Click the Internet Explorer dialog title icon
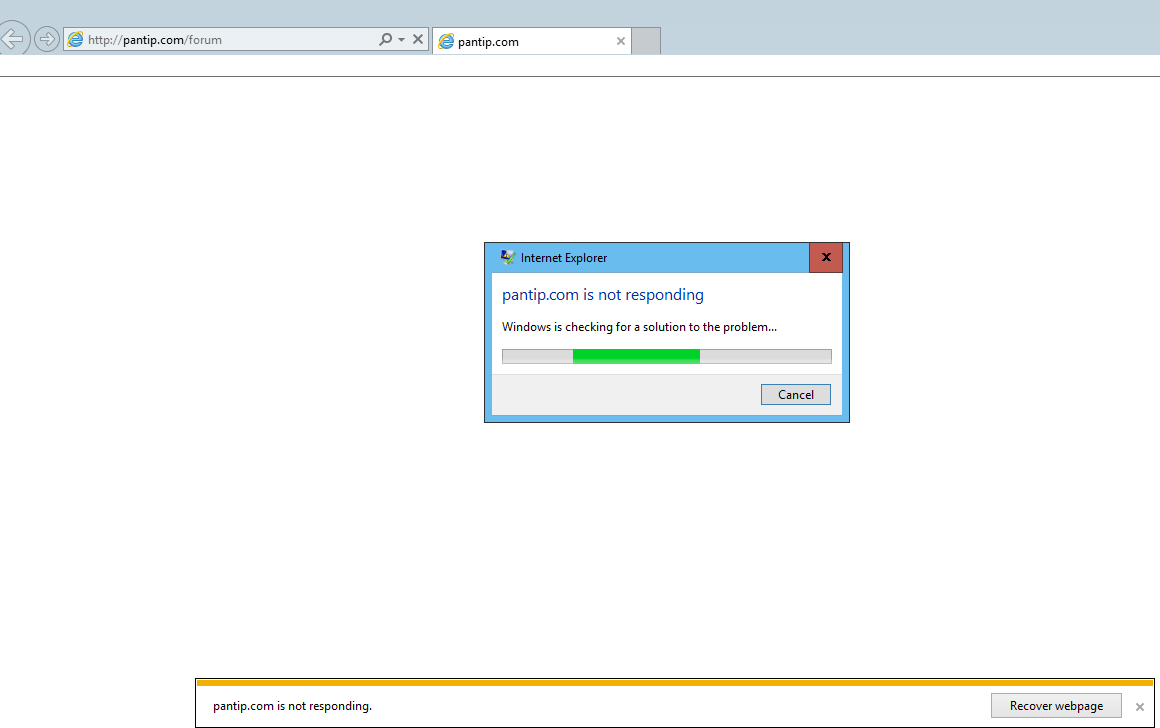Image resolution: width=1160 pixels, height=728 pixels. tap(508, 257)
